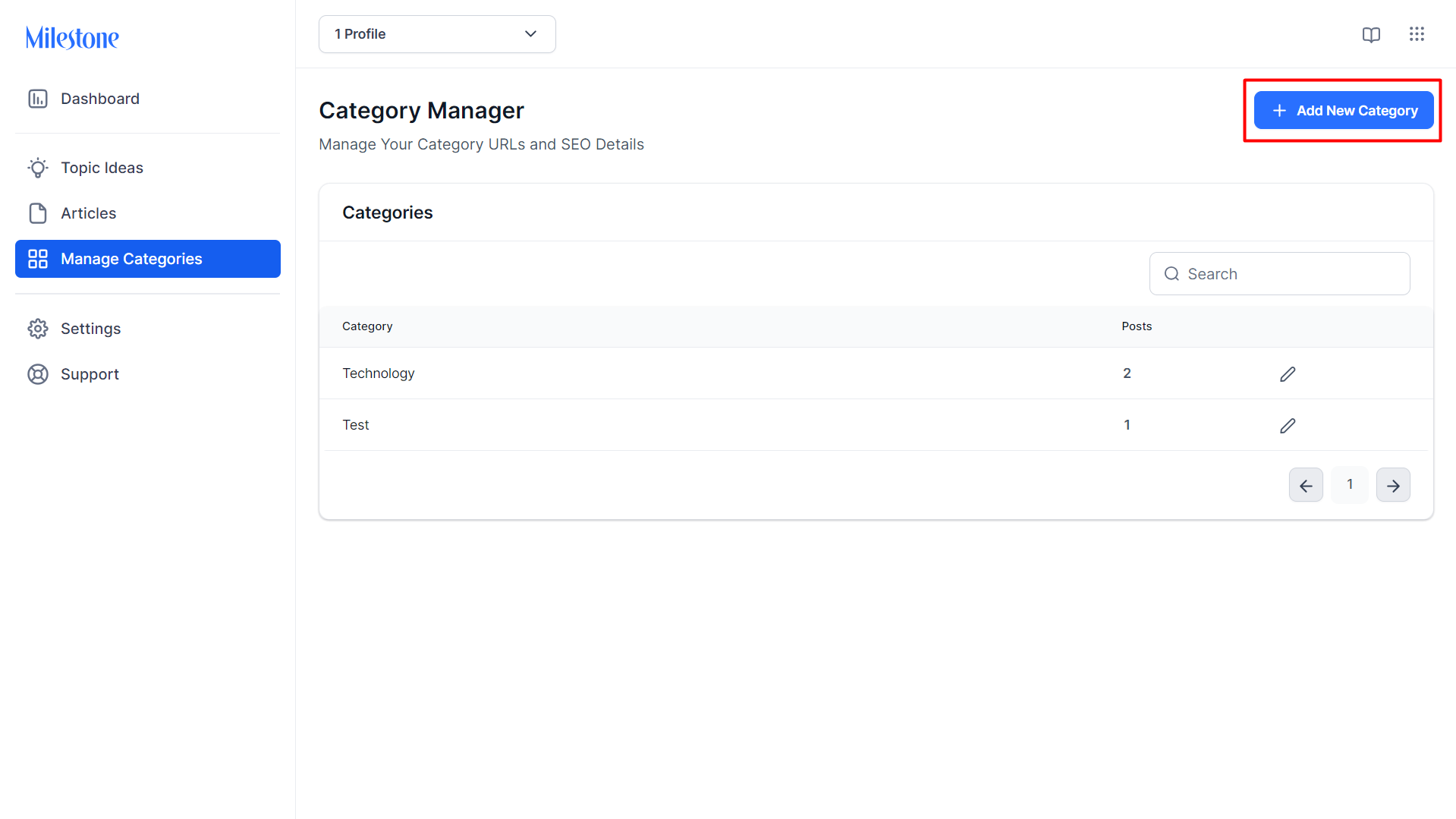Expand the 1 Profile dropdown
The image size is (1456, 819).
[437, 34]
